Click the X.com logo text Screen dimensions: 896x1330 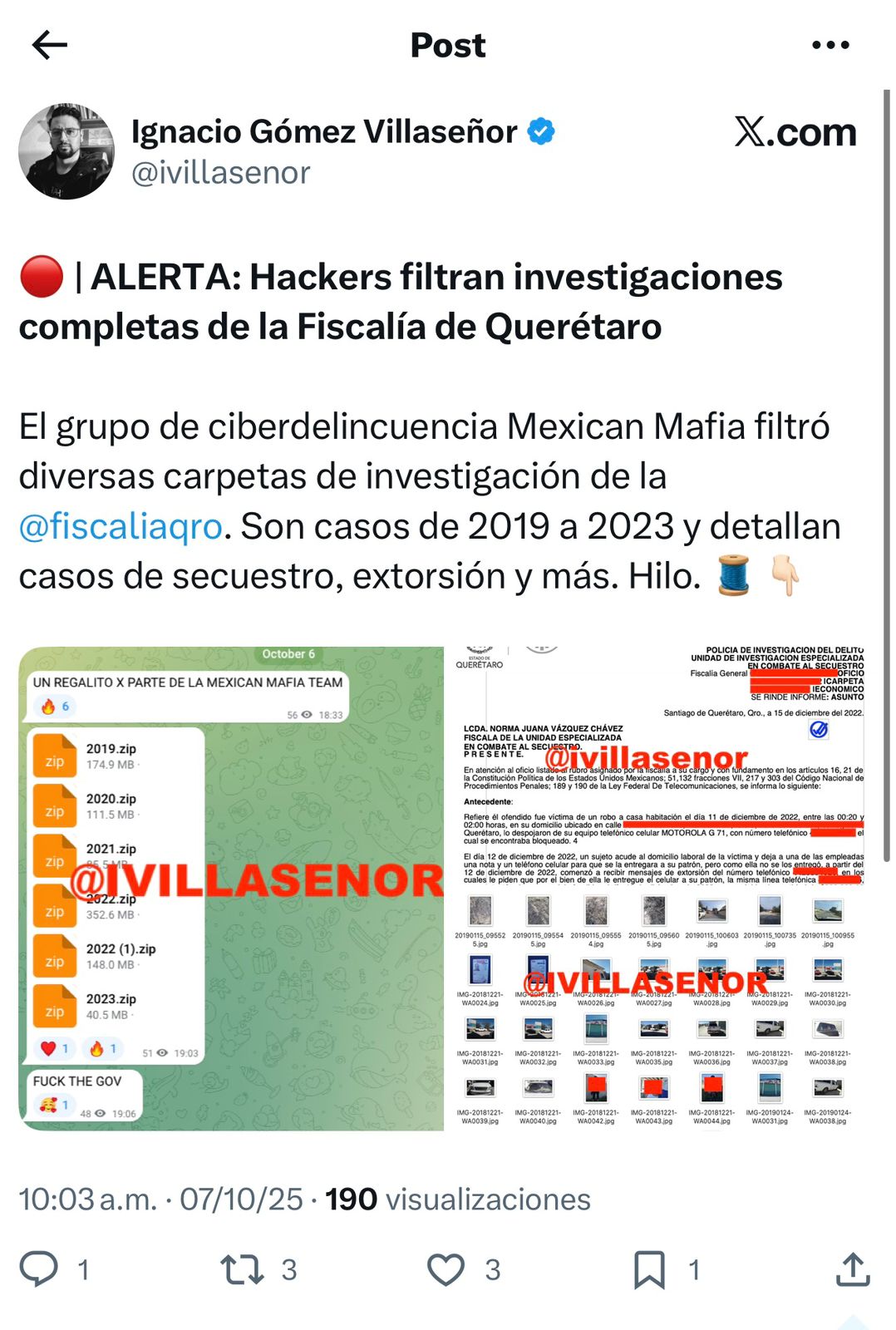pyautogui.click(x=795, y=132)
